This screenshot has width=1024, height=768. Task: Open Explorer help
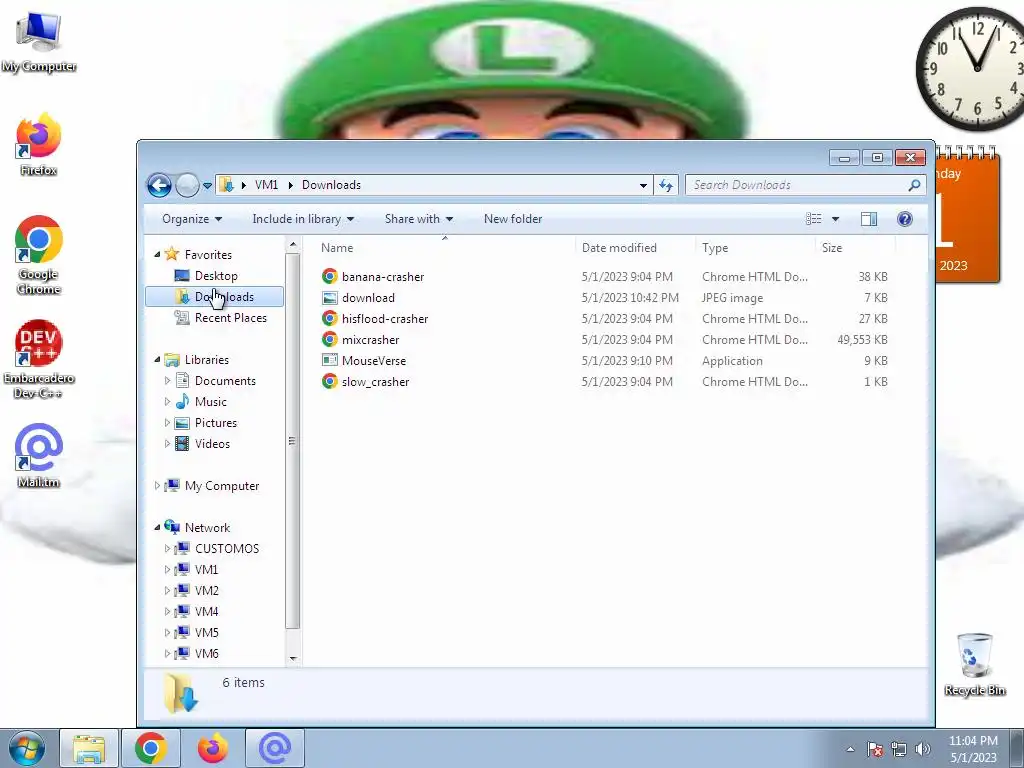coord(904,219)
